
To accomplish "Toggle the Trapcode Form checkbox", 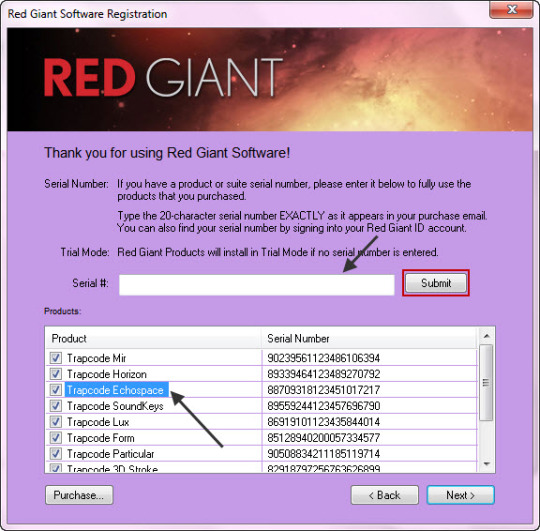I will [56, 438].
